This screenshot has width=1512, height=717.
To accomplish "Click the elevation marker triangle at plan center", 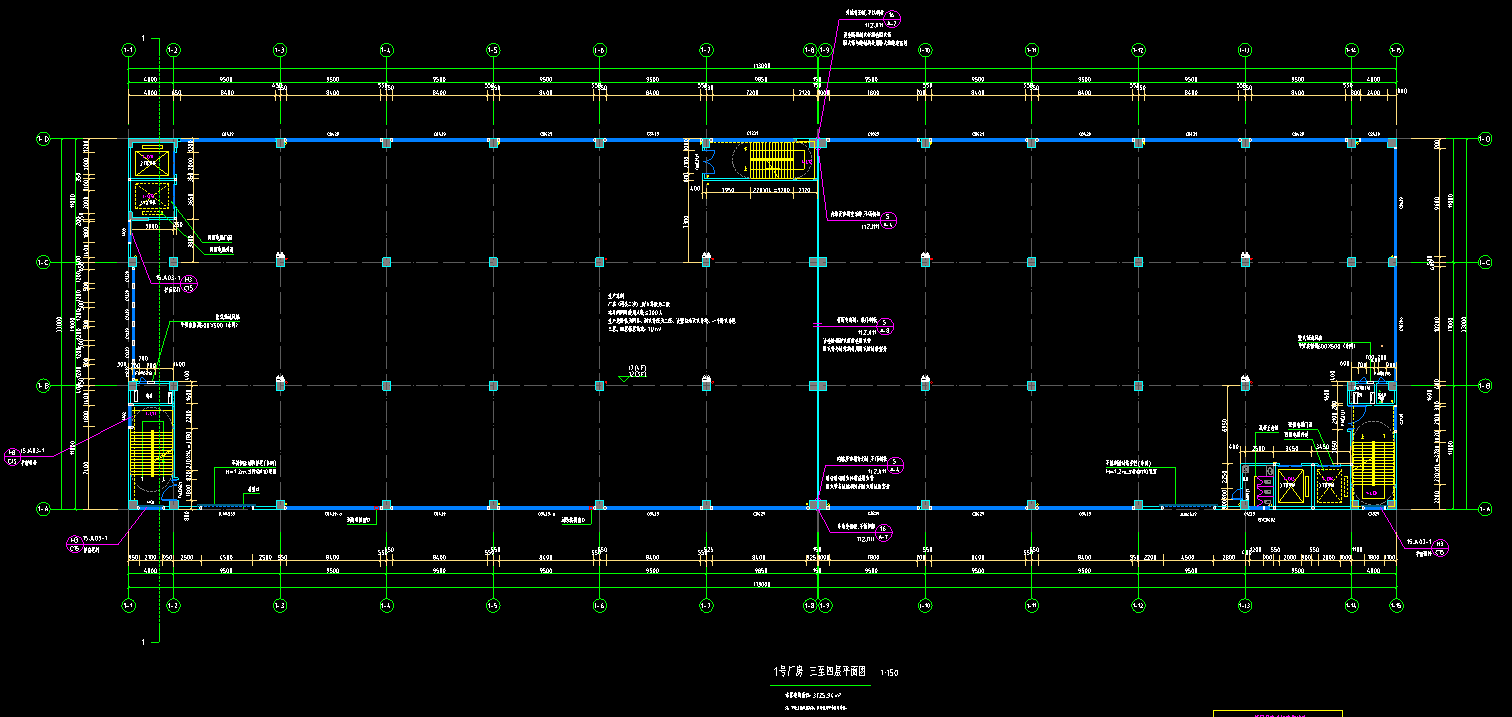I will (624, 378).
